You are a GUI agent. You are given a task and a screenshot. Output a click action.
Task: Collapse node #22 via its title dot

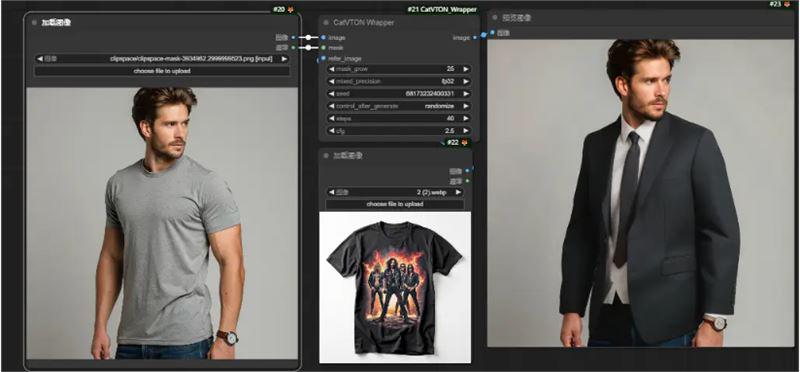point(326,156)
